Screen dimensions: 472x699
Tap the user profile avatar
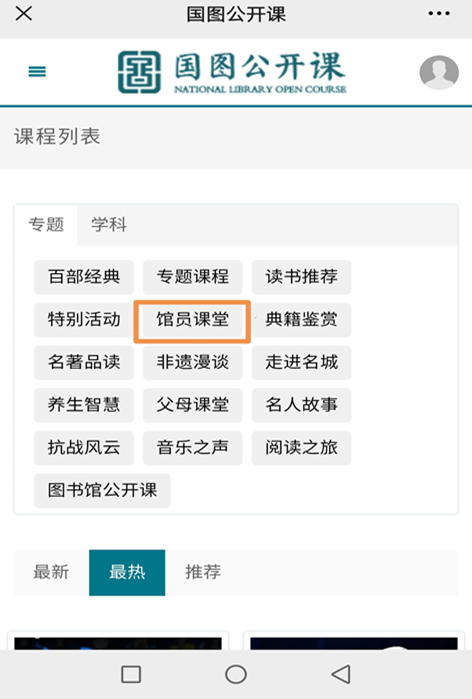tap(439, 72)
